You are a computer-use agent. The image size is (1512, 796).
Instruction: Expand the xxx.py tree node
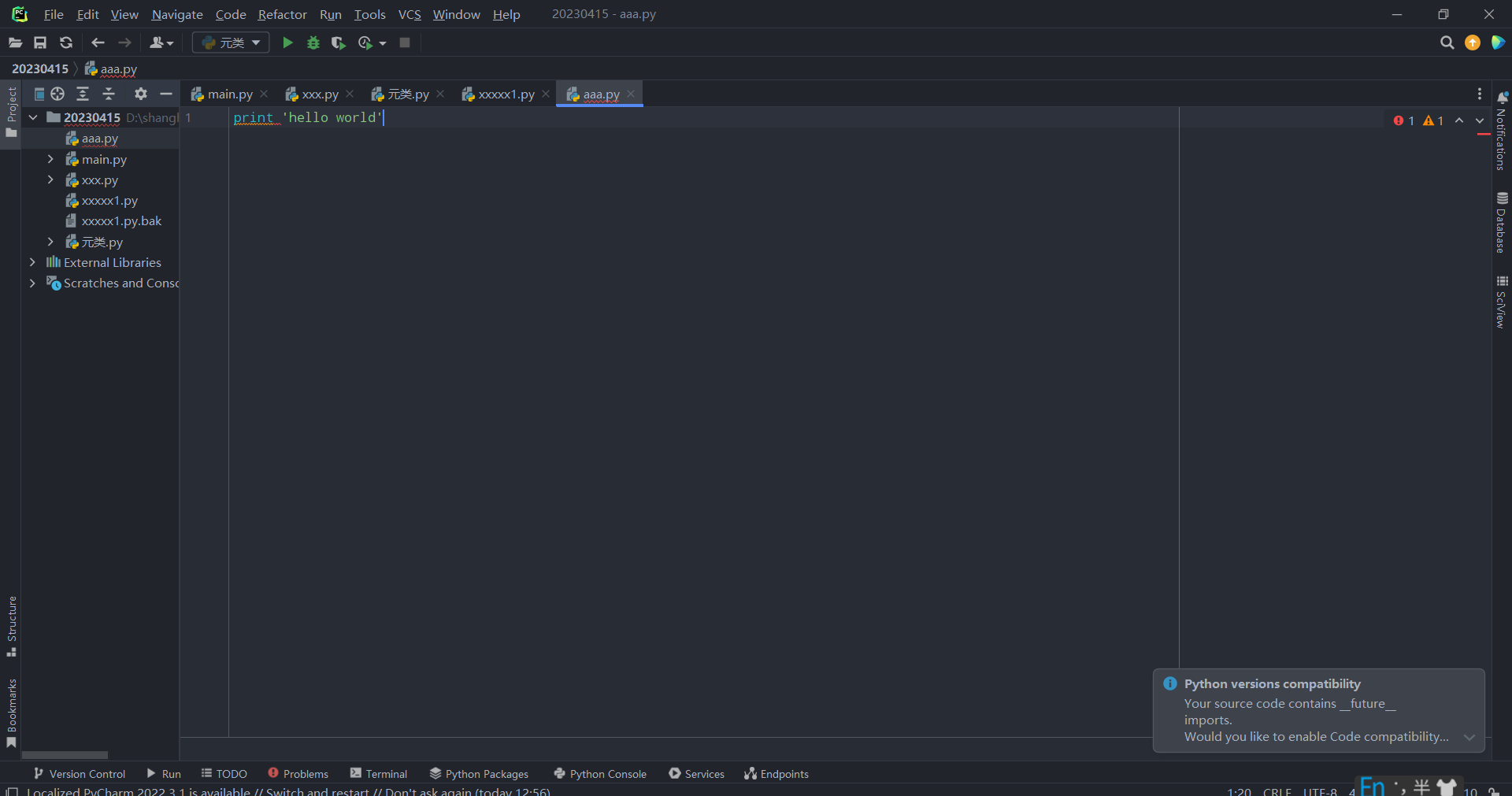point(50,180)
